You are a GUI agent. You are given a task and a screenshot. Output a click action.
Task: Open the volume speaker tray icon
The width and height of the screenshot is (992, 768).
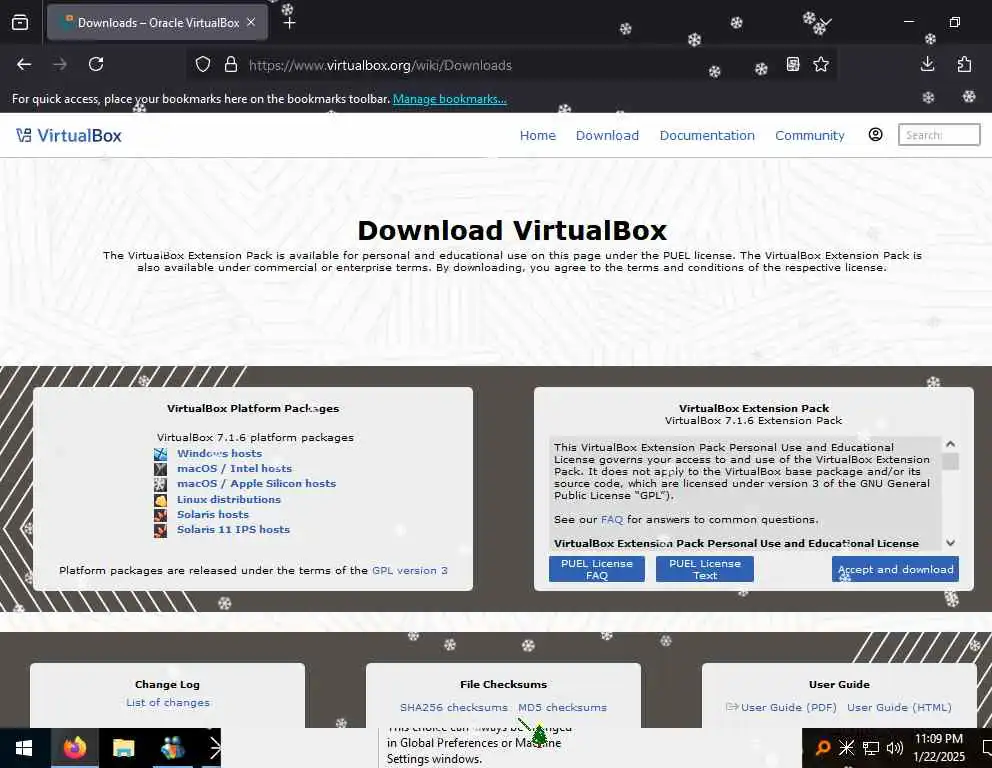click(x=894, y=748)
